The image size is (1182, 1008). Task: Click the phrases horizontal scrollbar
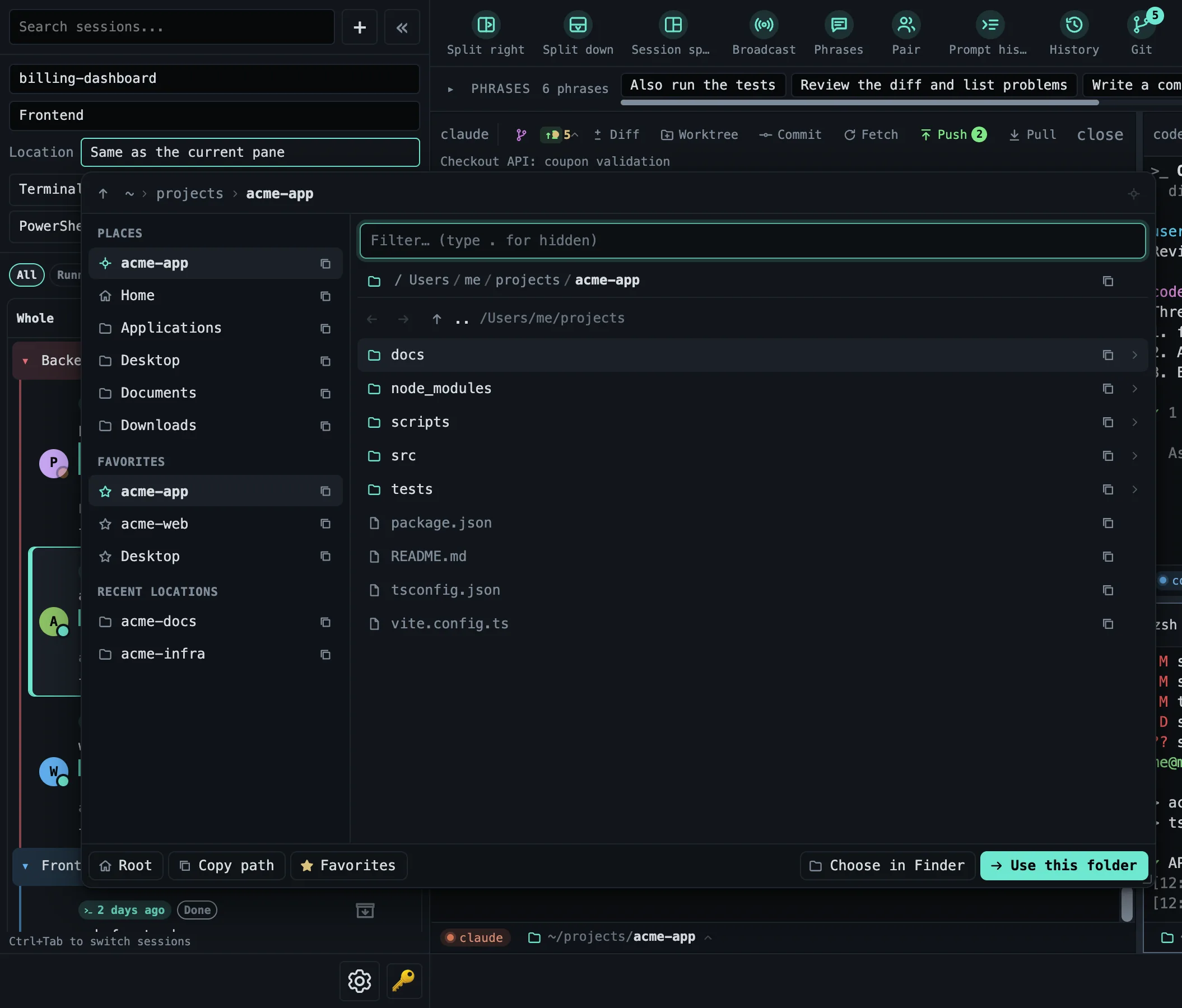pyautogui.click(x=859, y=102)
